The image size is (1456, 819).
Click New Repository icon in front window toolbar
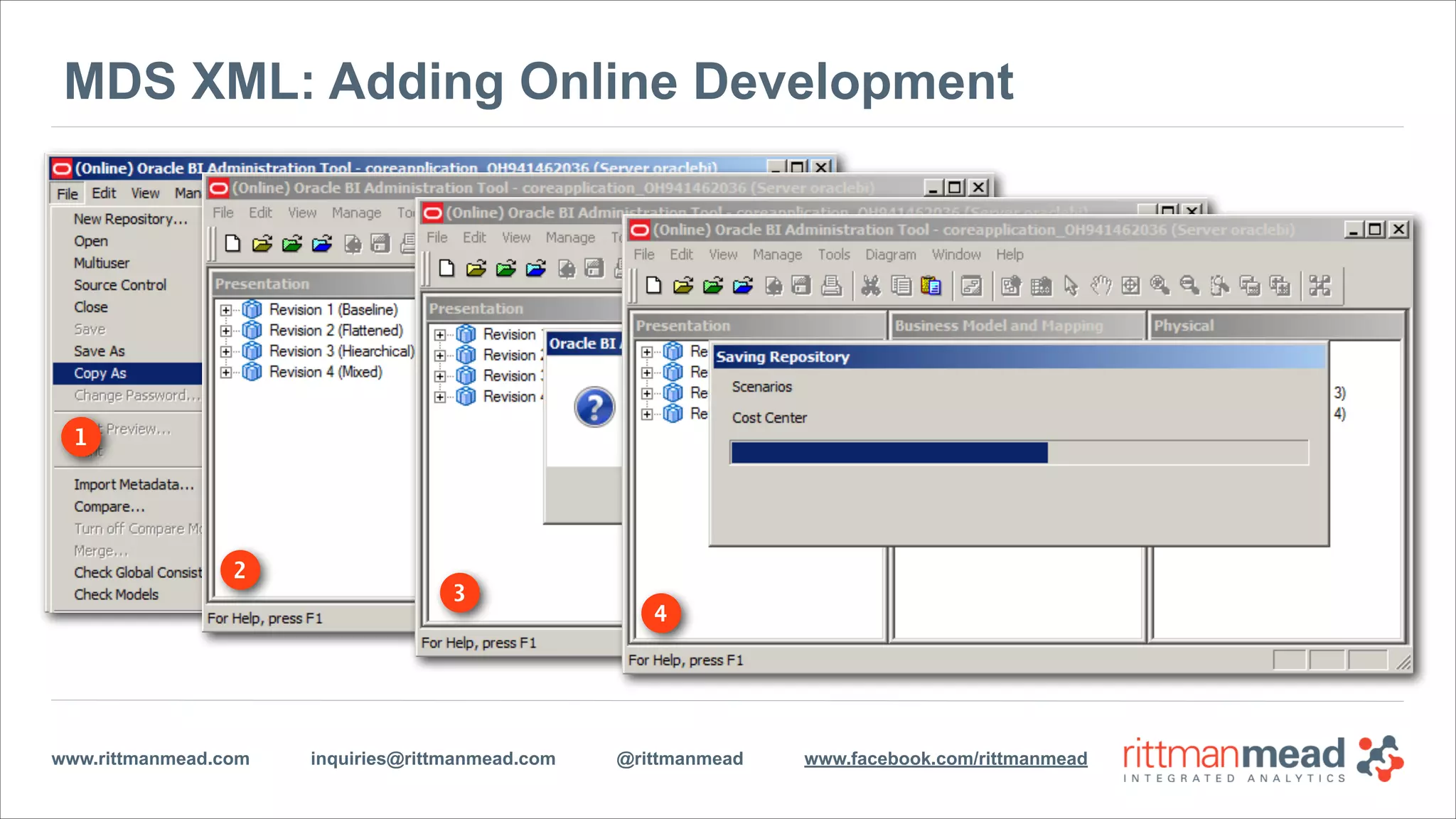point(653,286)
